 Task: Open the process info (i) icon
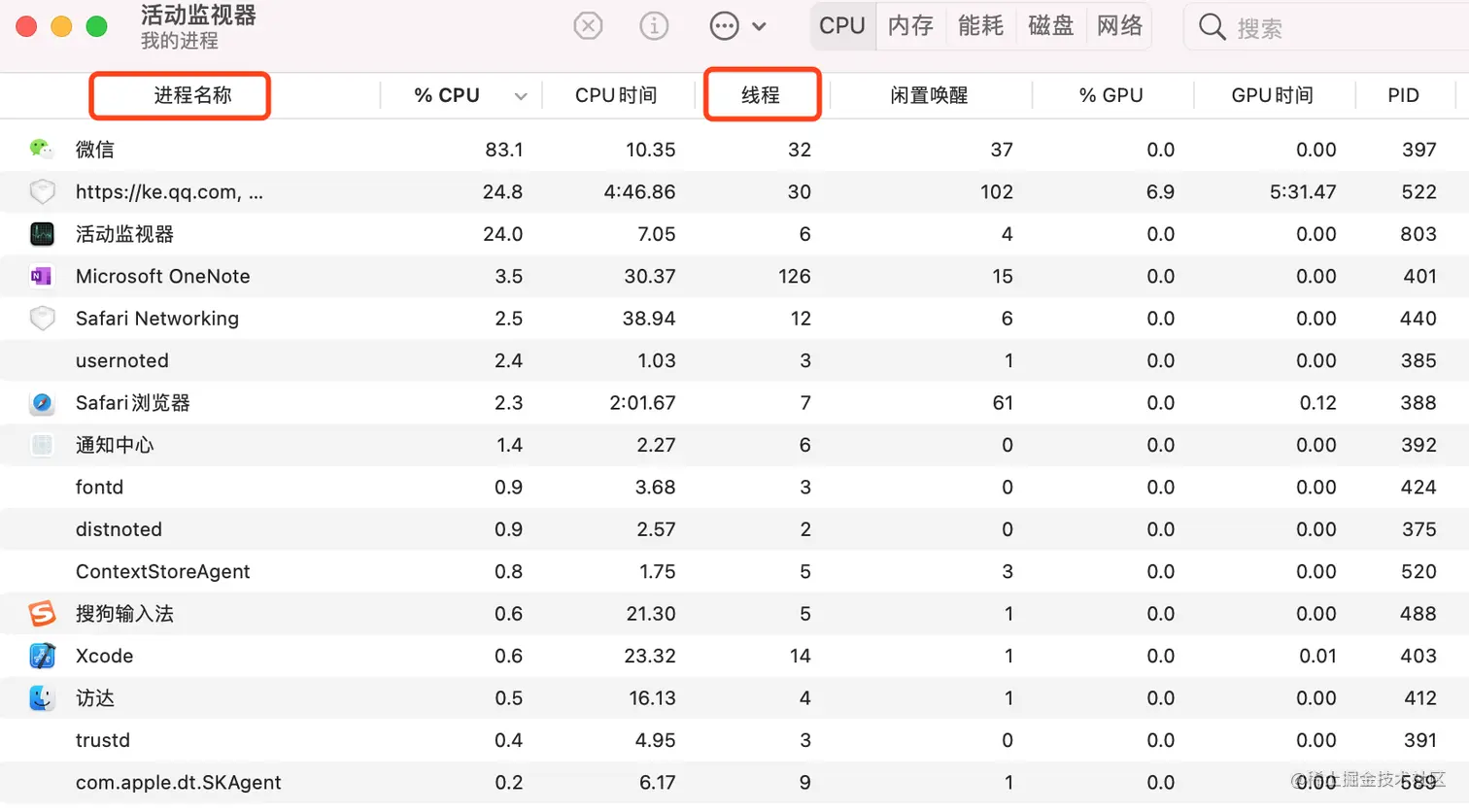654,25
